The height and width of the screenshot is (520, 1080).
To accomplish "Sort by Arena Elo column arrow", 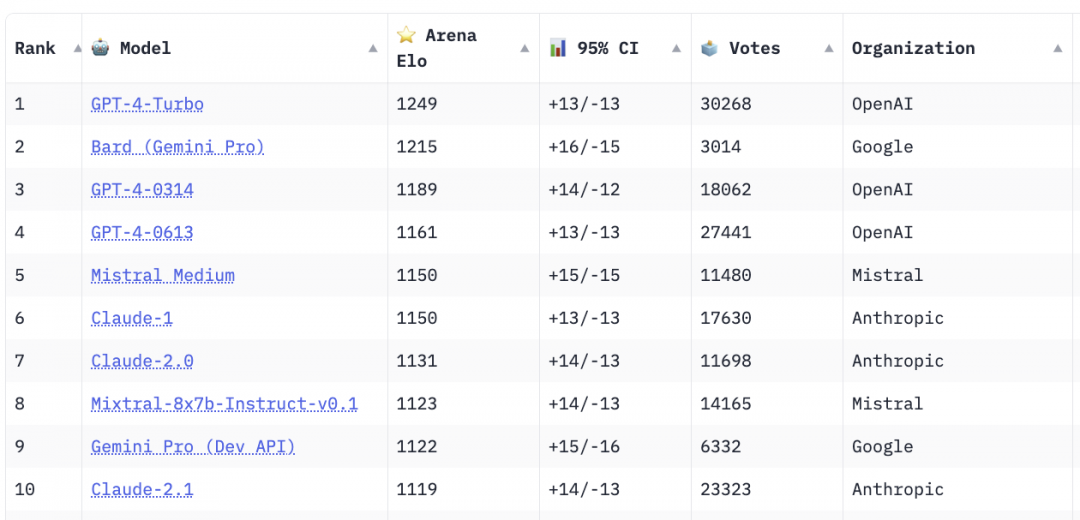I will pyautogui.click(x=524, y=48).
